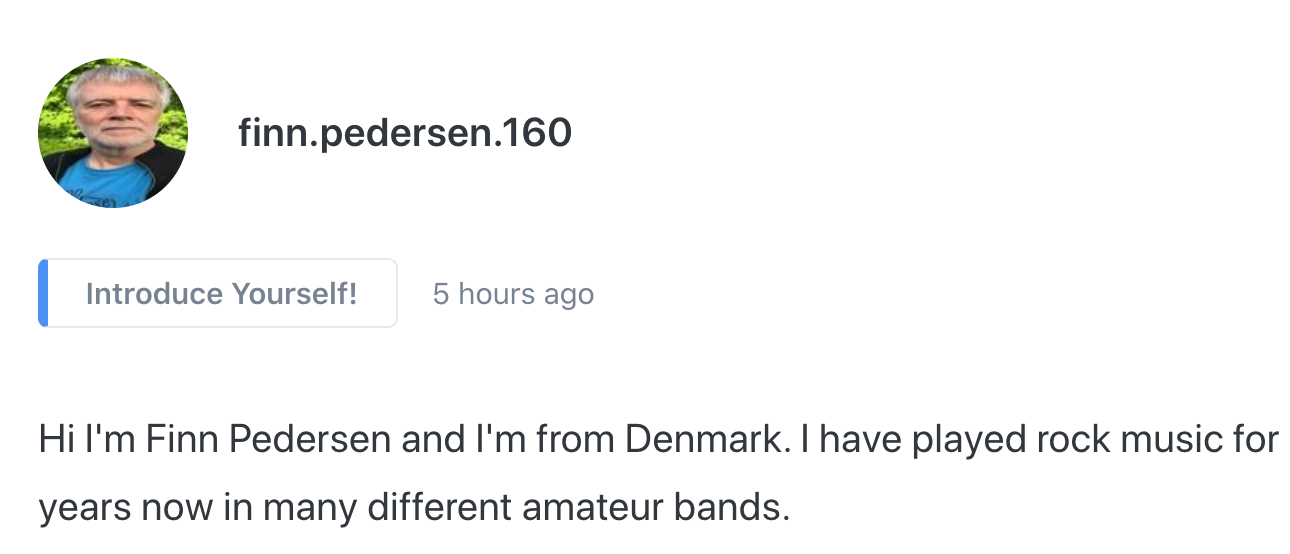Open finn.pedersen.160's profile avatar photo
This screenshot has width=1290, height=554.
pyautogui.click(x=113, y=133)
